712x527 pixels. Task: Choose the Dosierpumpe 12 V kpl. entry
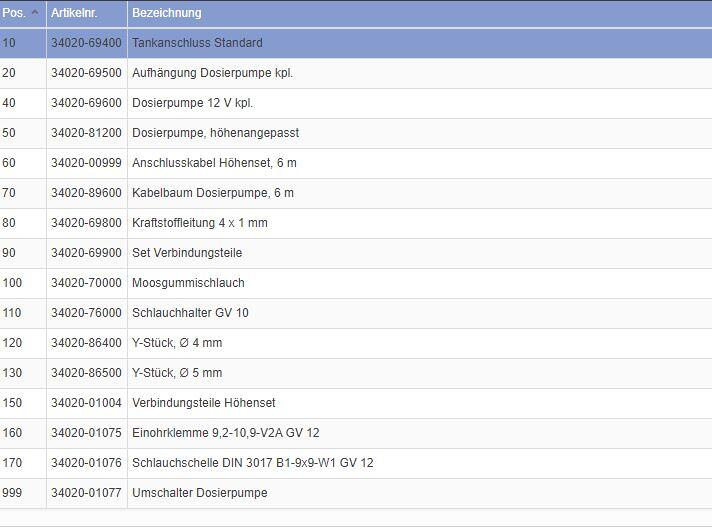[x=192, y=103]
